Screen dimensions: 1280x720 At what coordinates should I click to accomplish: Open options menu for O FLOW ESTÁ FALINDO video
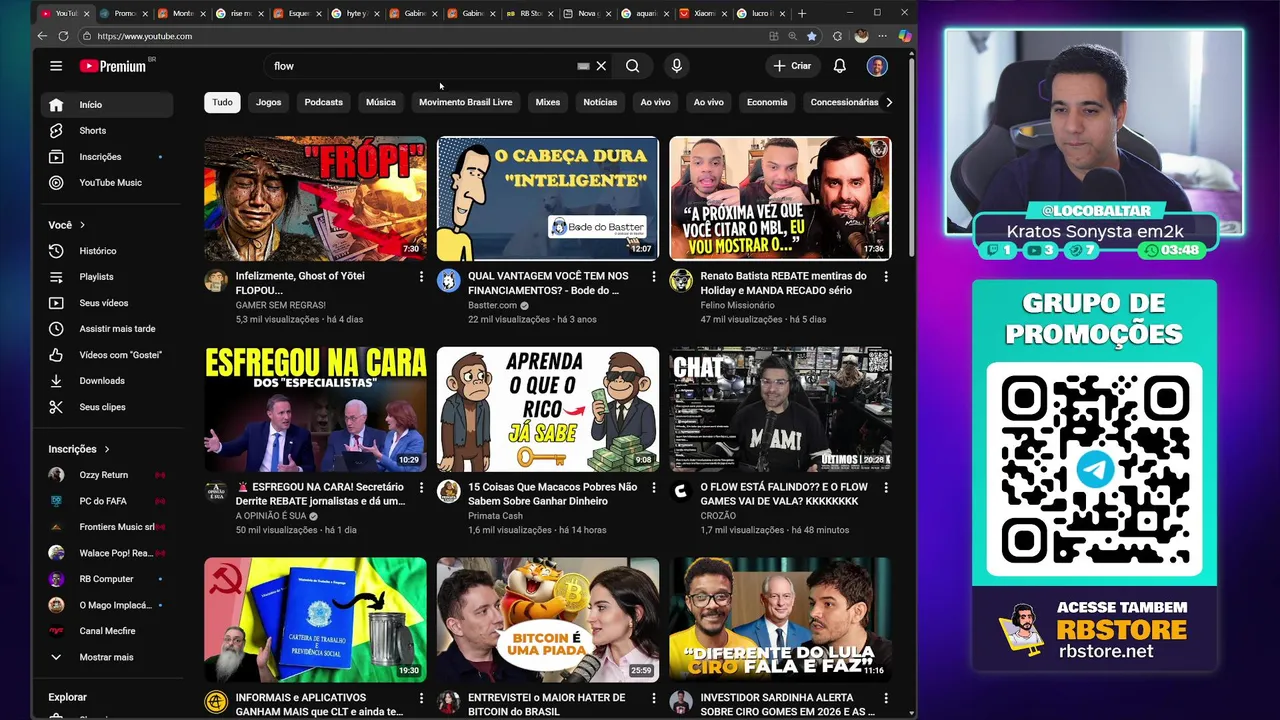(886, 487)
